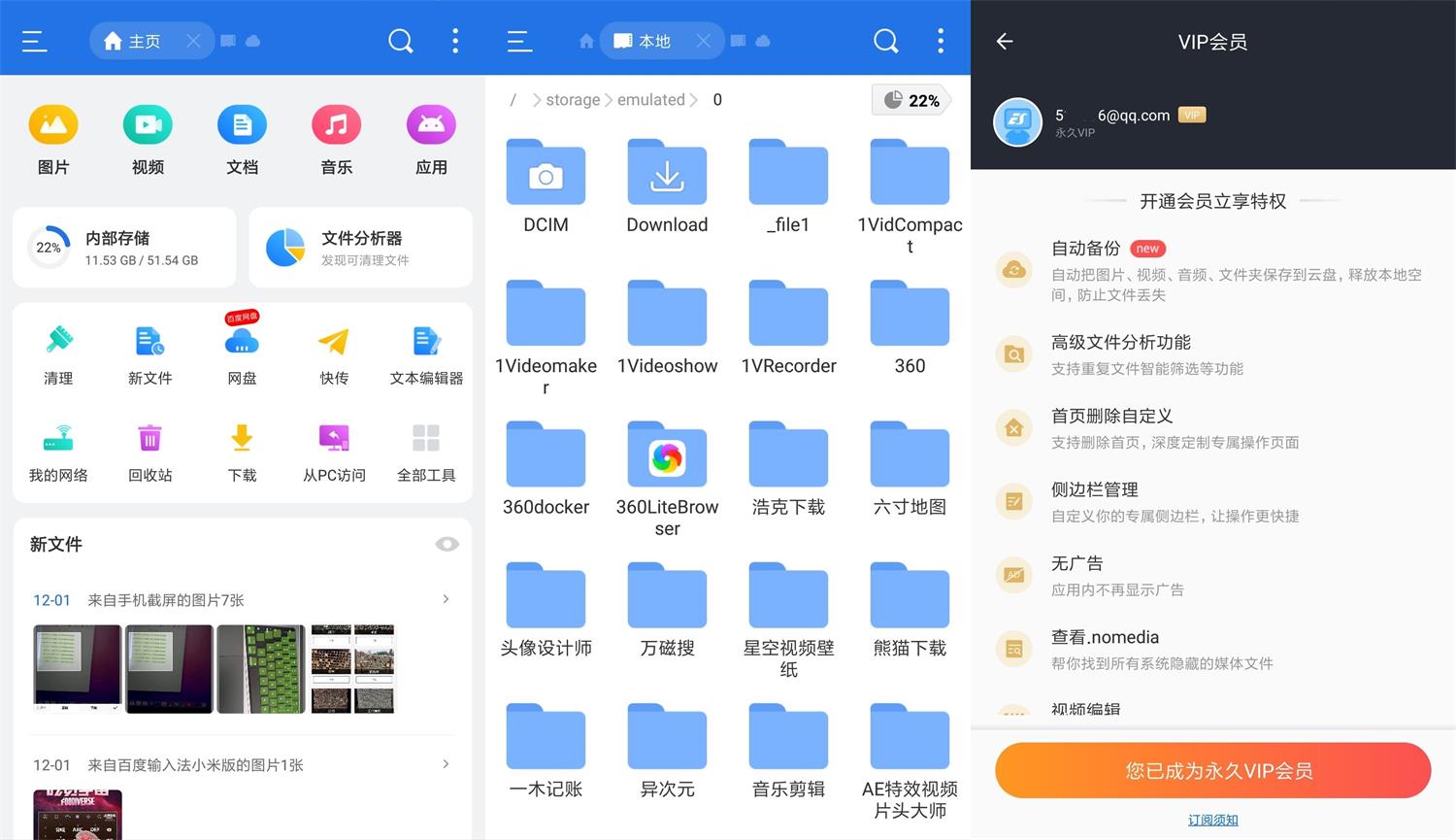Open the 回收站 recycle bin icon
The image size is (1456, 840).
(x=149, y=438)
